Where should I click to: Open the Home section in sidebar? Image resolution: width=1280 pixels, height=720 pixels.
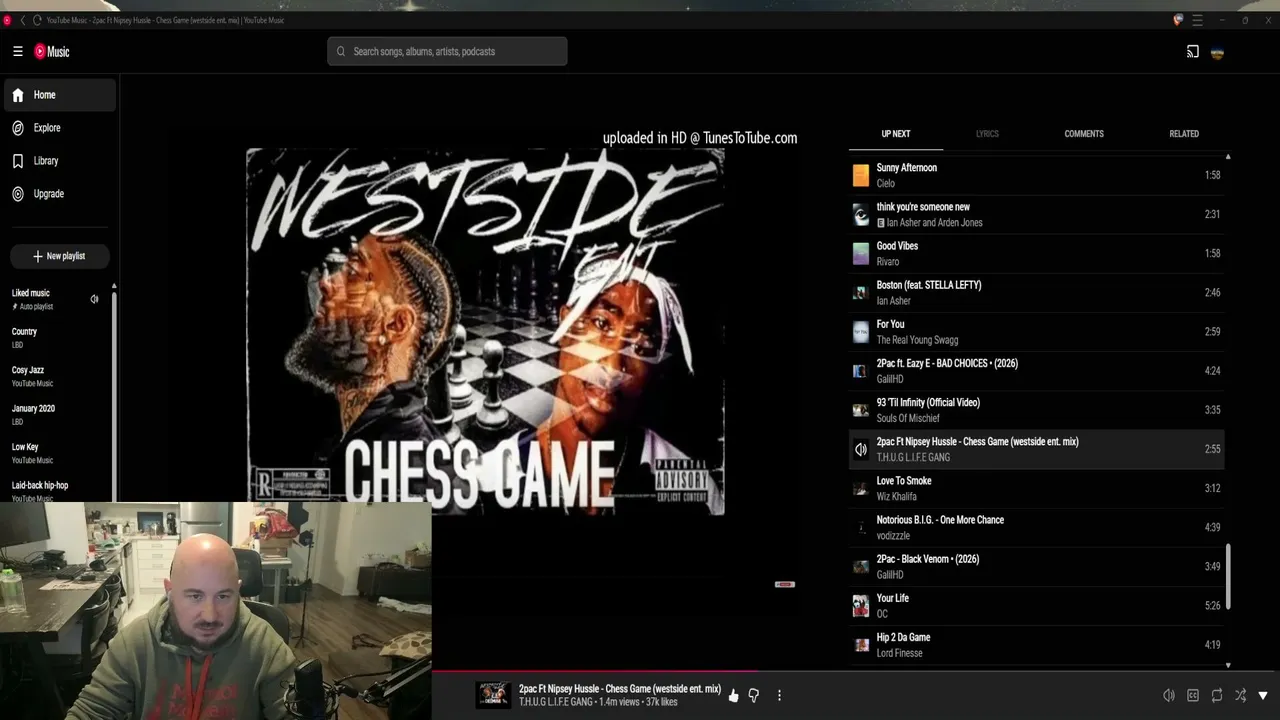click(59, 95)
